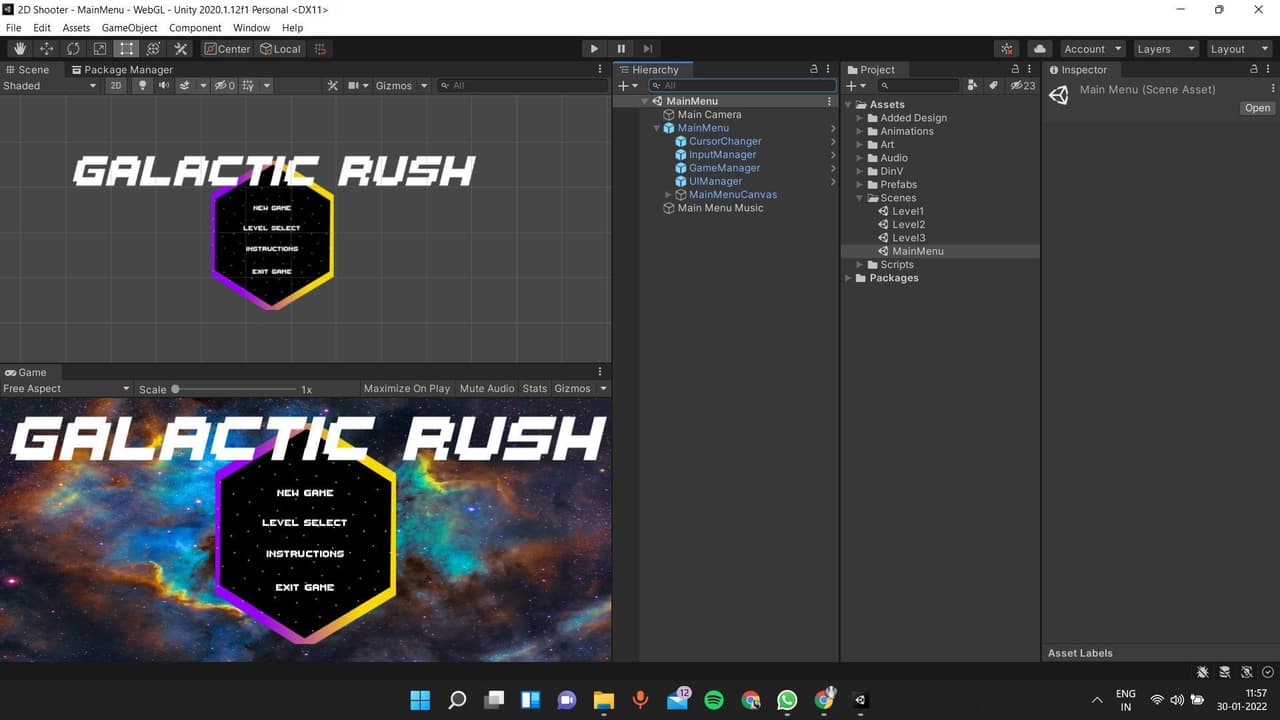Open Project create plus dropdown

pyautogui.click(x=856, y=86)
